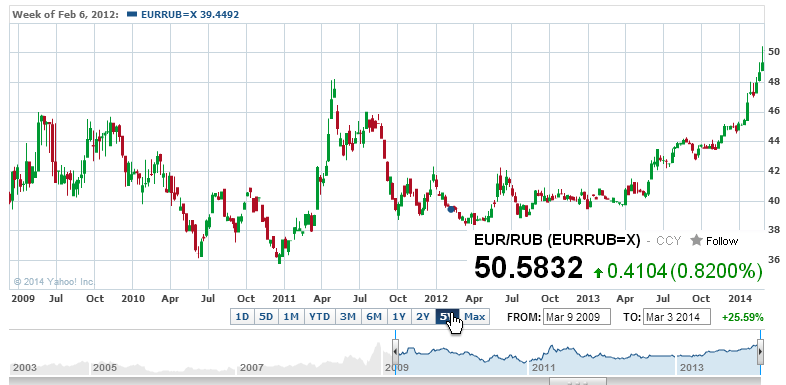Select the 3M range button

coord(348,317)
